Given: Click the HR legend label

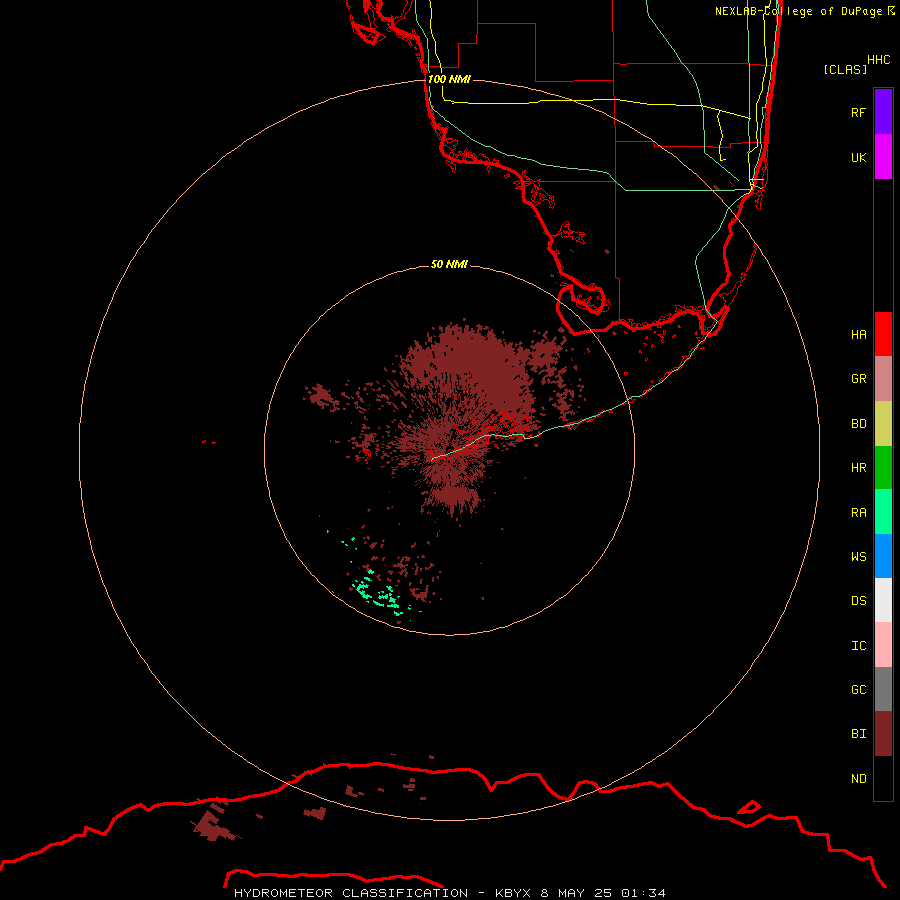Looking at the screenshot, I should 858,468.
